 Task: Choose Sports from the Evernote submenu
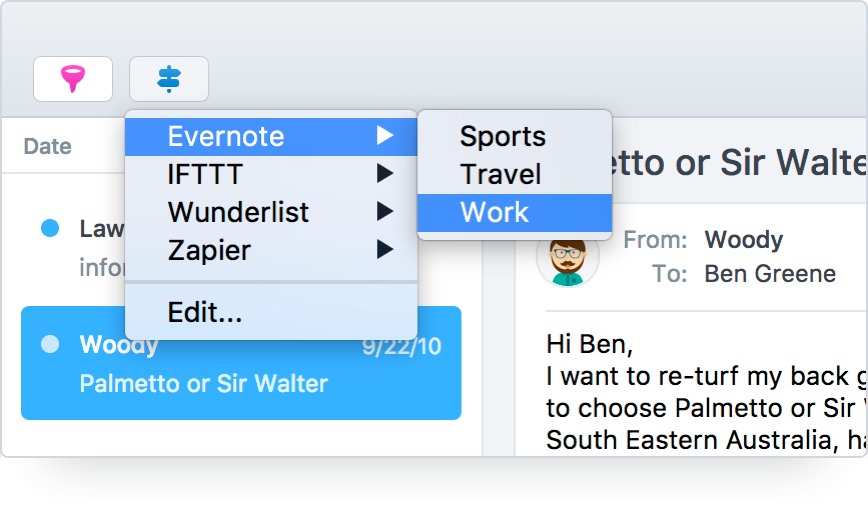(x=502, y=136)
